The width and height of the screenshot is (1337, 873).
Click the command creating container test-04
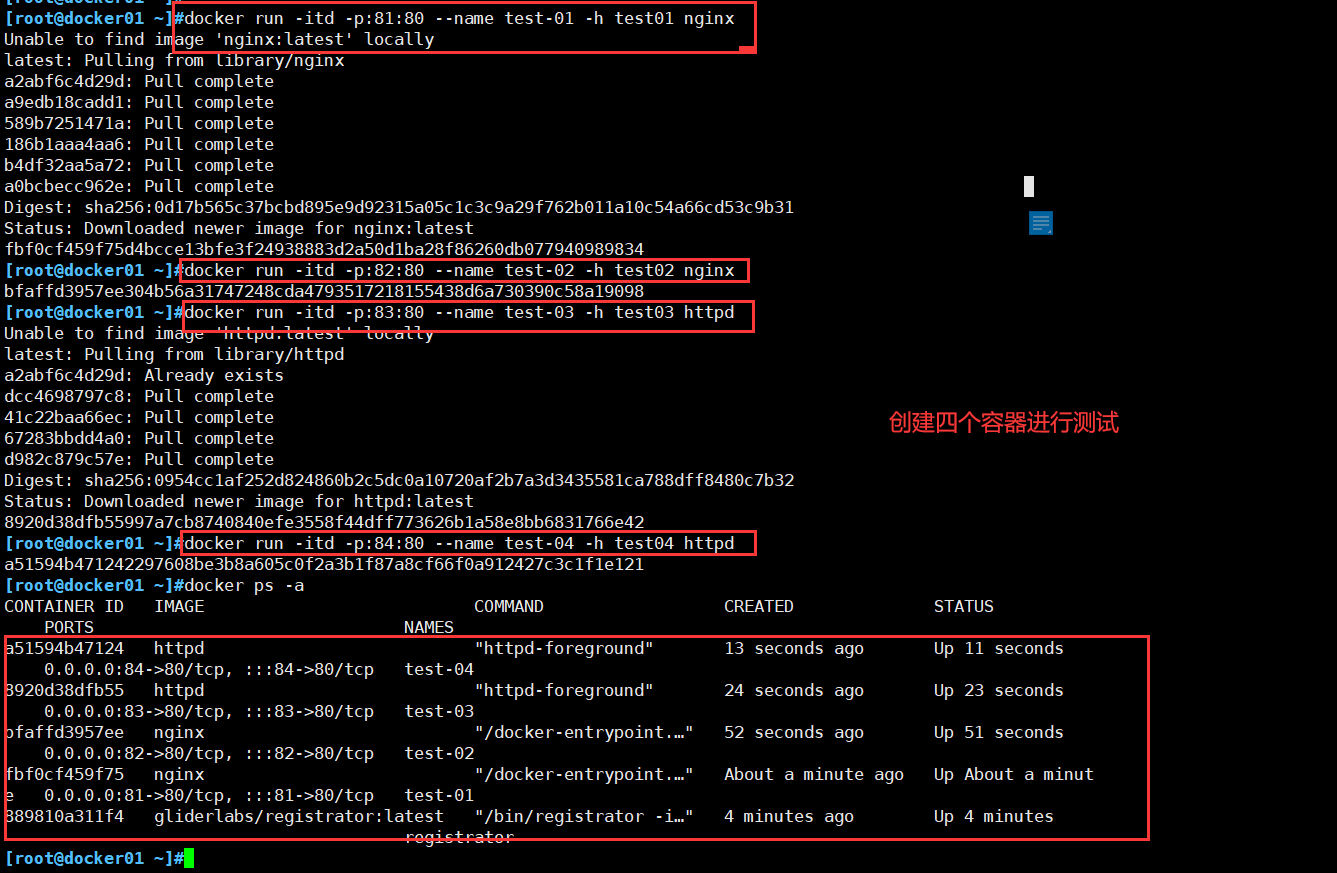pos(459,543)
